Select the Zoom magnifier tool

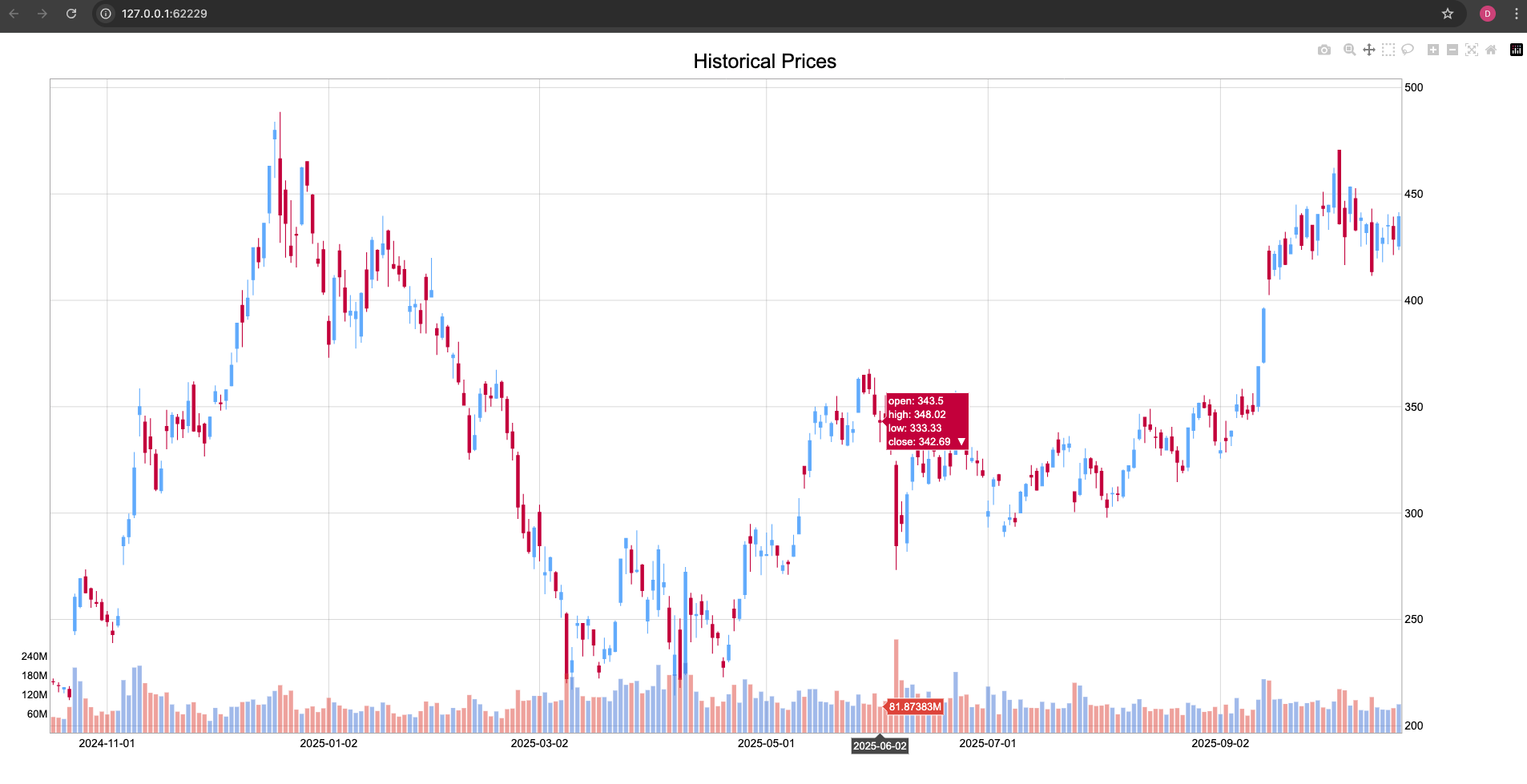[x=1349, y=50]
